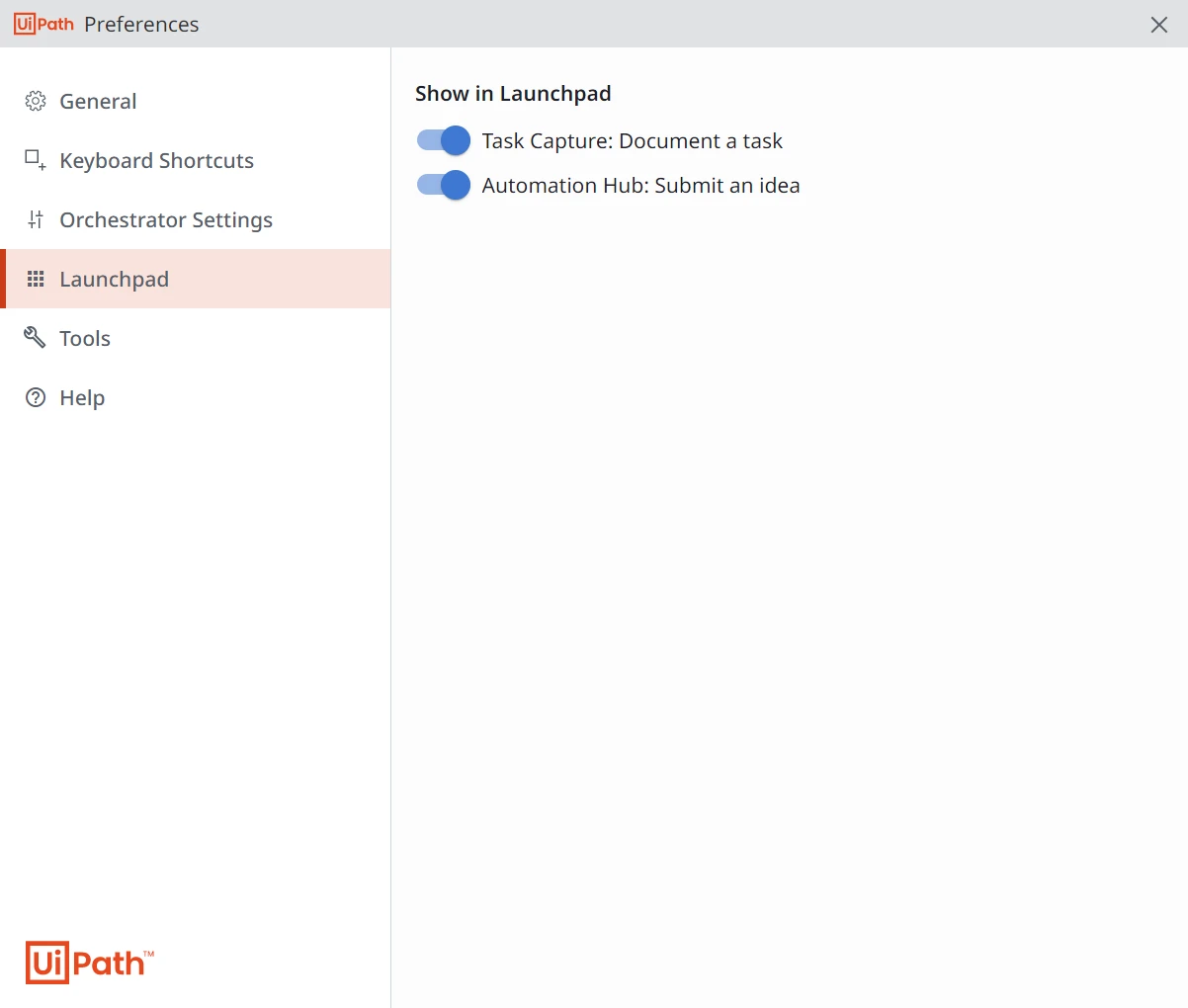This screenshot has height=1008, width=1188.
Task: Click the Launchpad grid icon
Action: pos(36,279)
